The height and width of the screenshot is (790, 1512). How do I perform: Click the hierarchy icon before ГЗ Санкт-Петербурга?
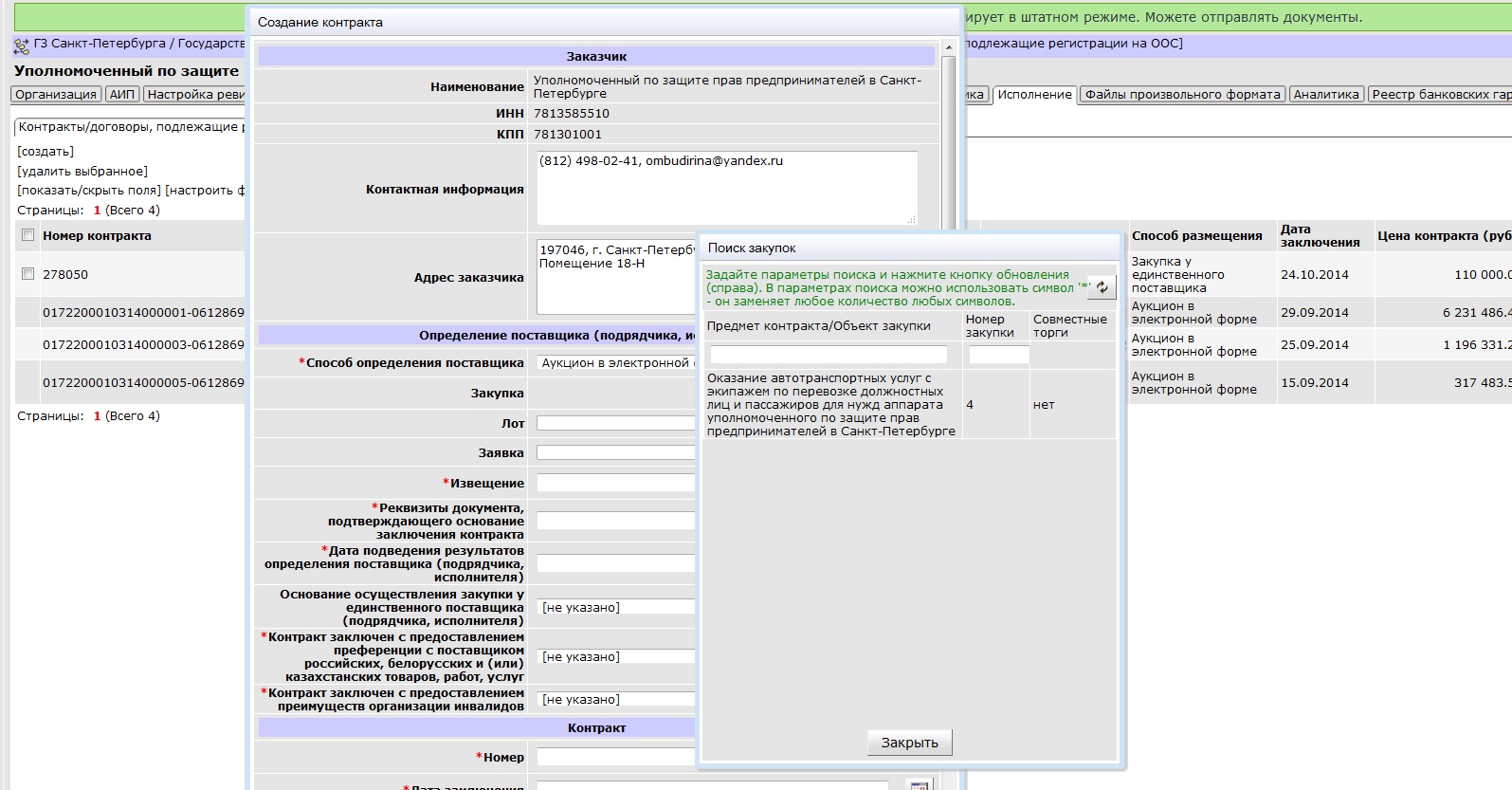(x=21, y=45)
